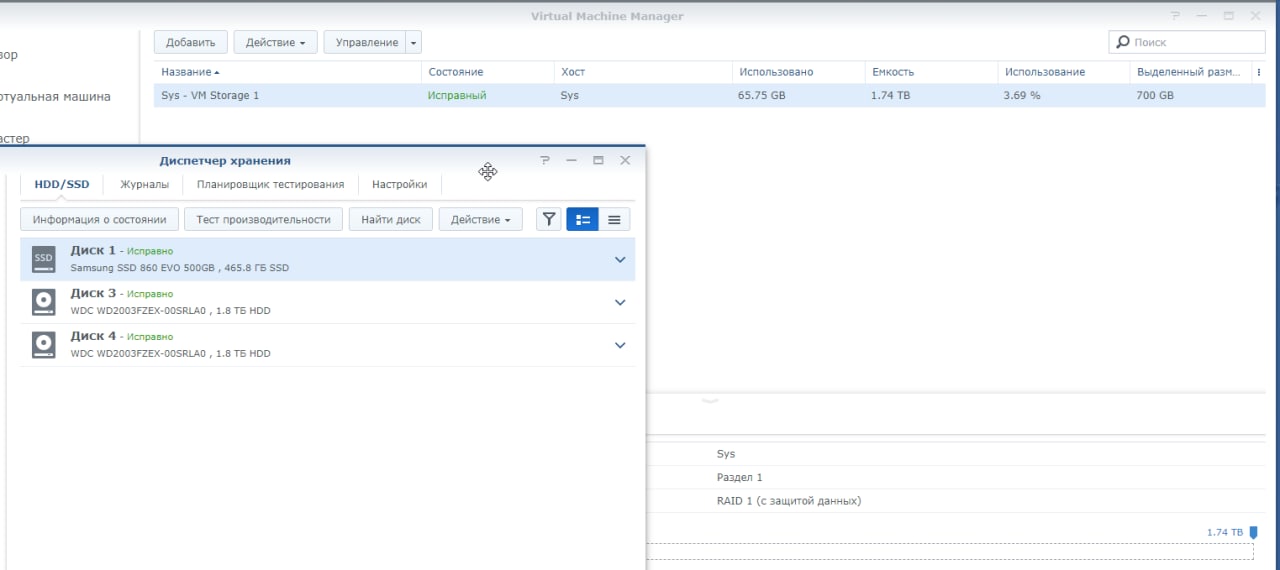The width and height of the screenshot is (1280, 570).
Task: Expand Диск 3 details chevron
Action: pyautogui.click(x=620, y=303)
